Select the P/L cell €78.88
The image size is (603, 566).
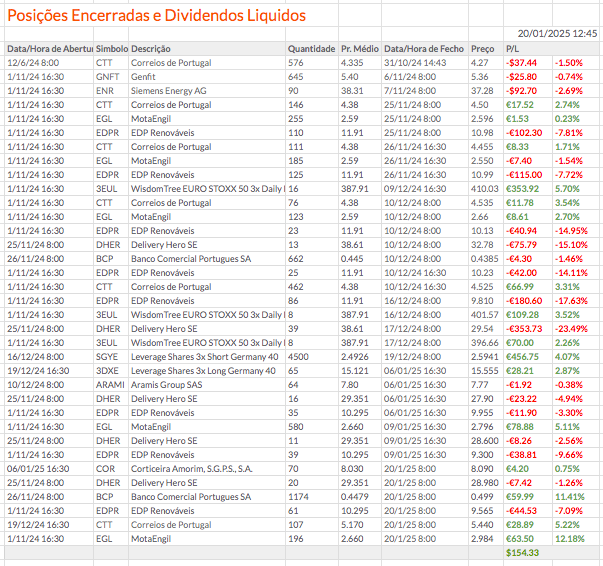(x=520, y=427)
